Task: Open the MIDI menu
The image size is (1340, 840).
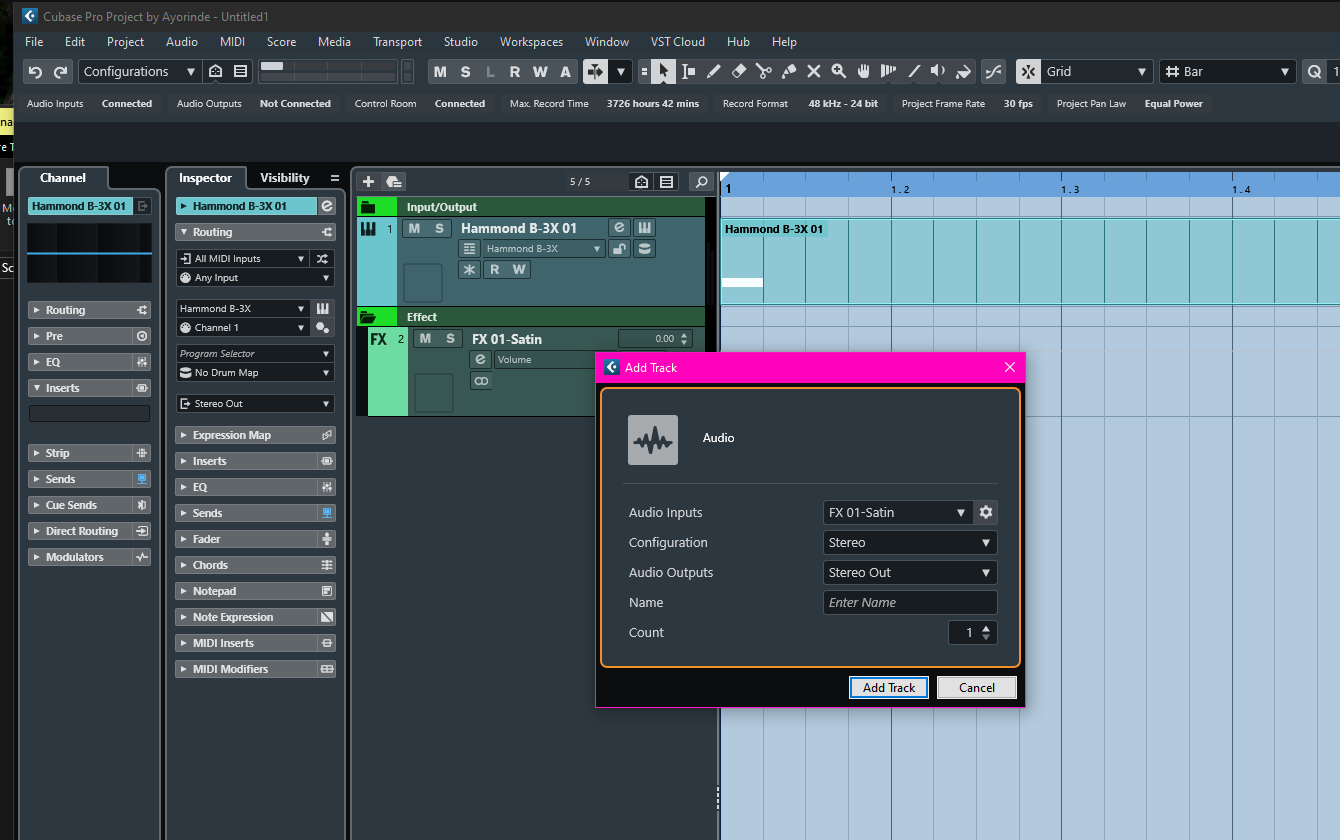Action: (x=234, y=42)
